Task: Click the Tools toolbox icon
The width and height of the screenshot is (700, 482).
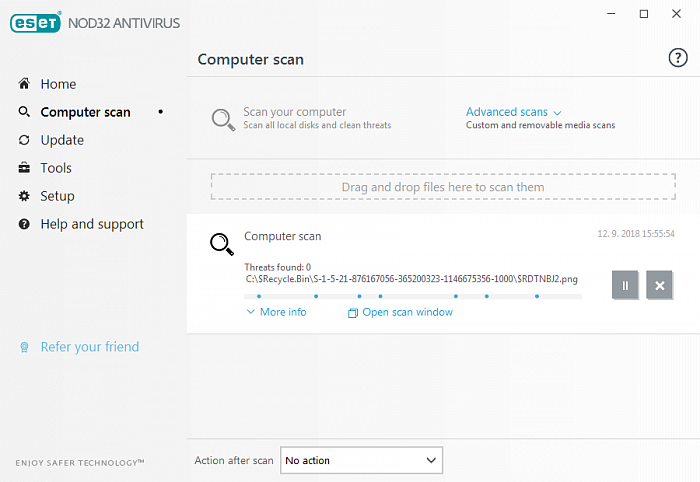Action: 24,168
